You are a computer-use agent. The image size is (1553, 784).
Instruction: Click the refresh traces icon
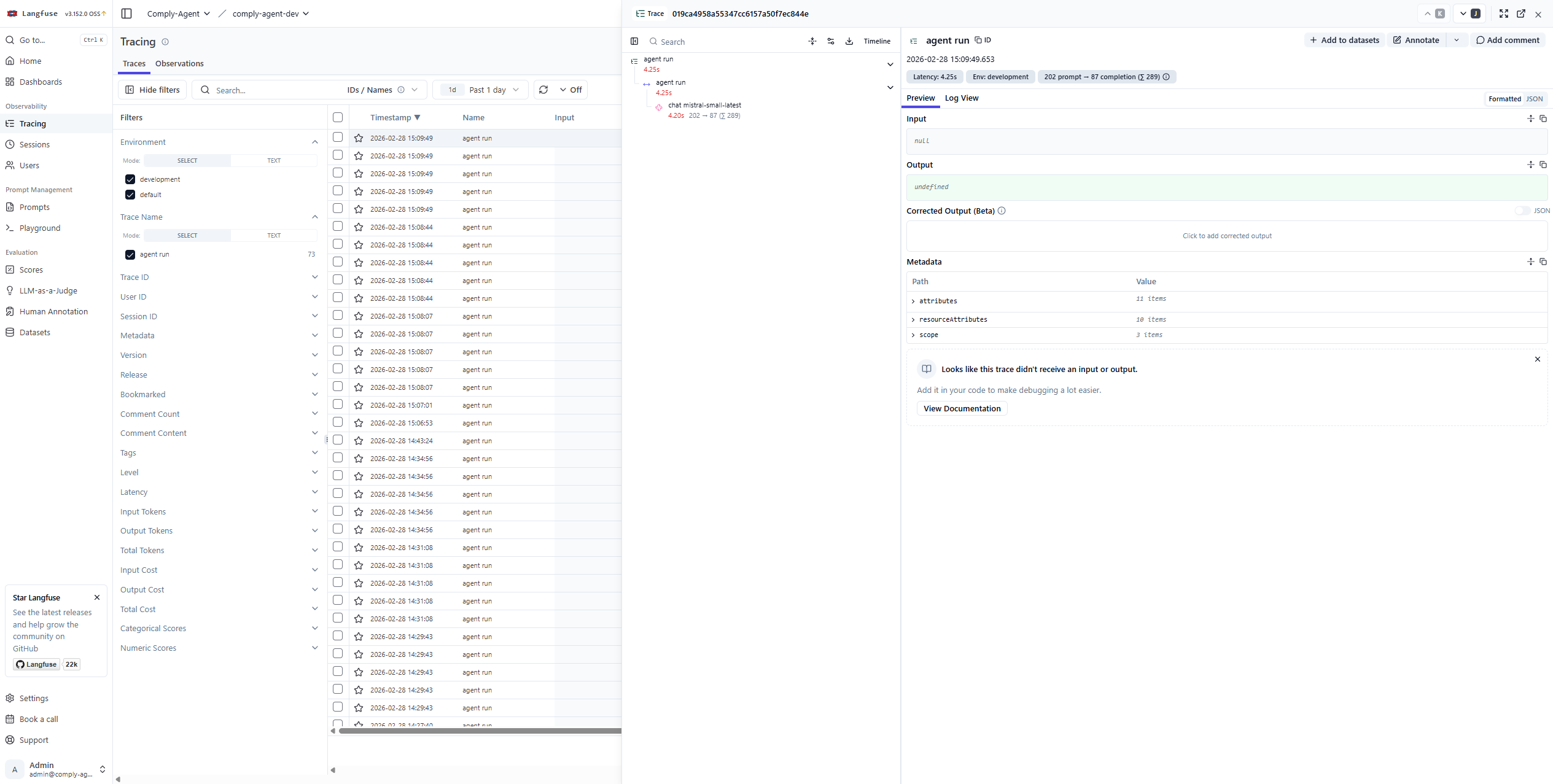point(543,90)
